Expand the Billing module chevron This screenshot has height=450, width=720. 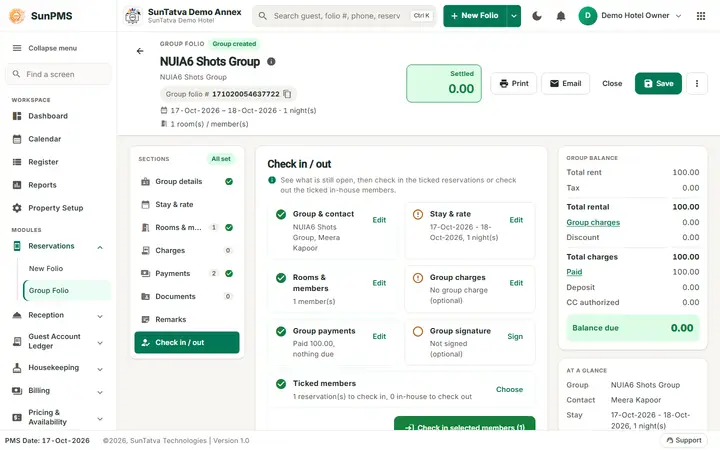(x=100, y=392)
